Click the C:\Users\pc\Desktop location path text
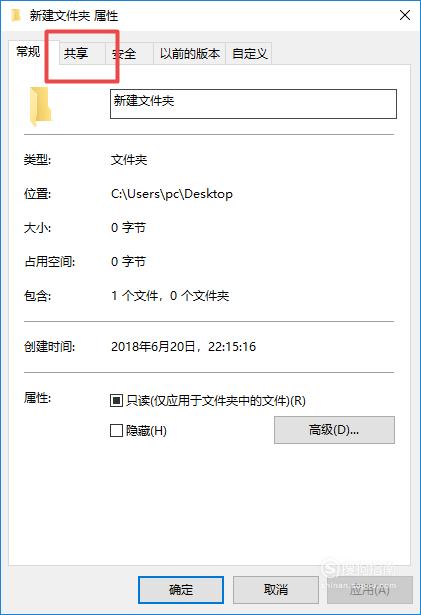The width and height of the screenshot is (421, 615). (172, 194)
